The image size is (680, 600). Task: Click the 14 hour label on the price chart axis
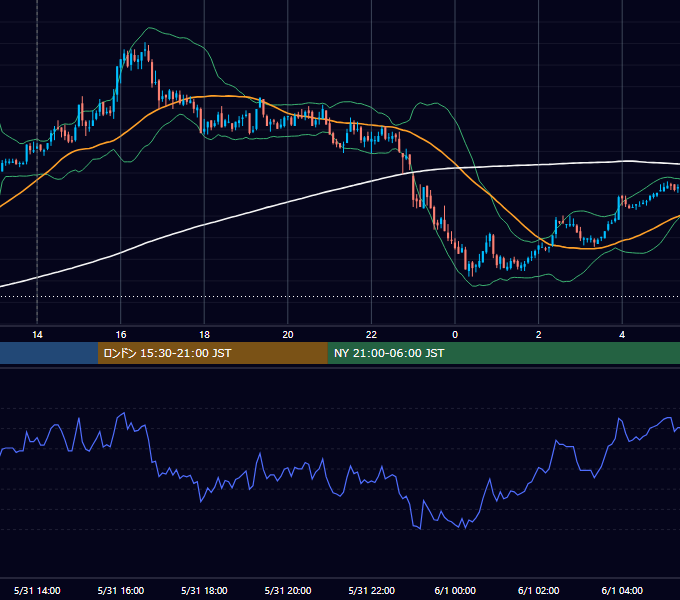pos(37,335)
